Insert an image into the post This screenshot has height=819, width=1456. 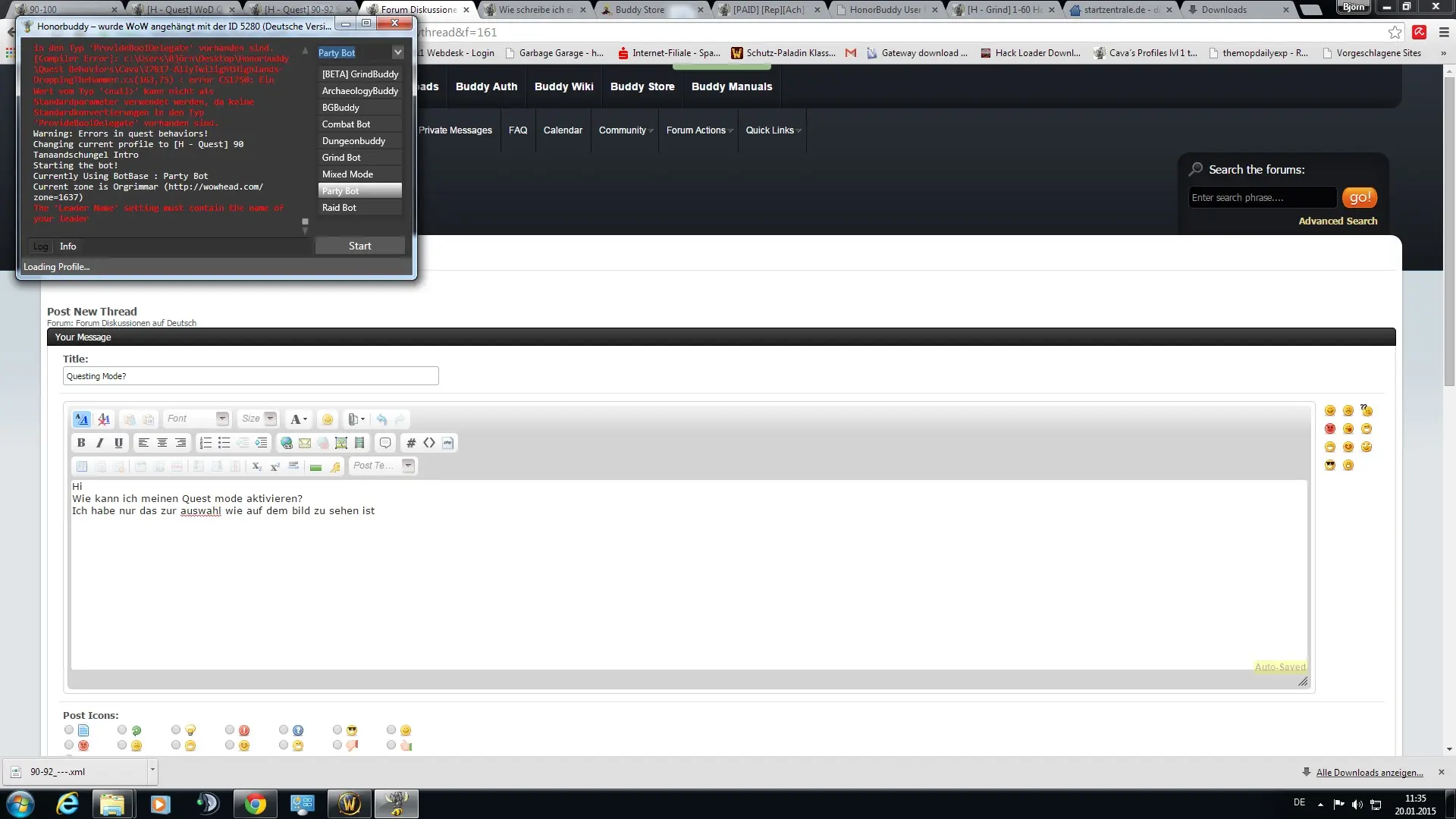[x=341, y=443]
